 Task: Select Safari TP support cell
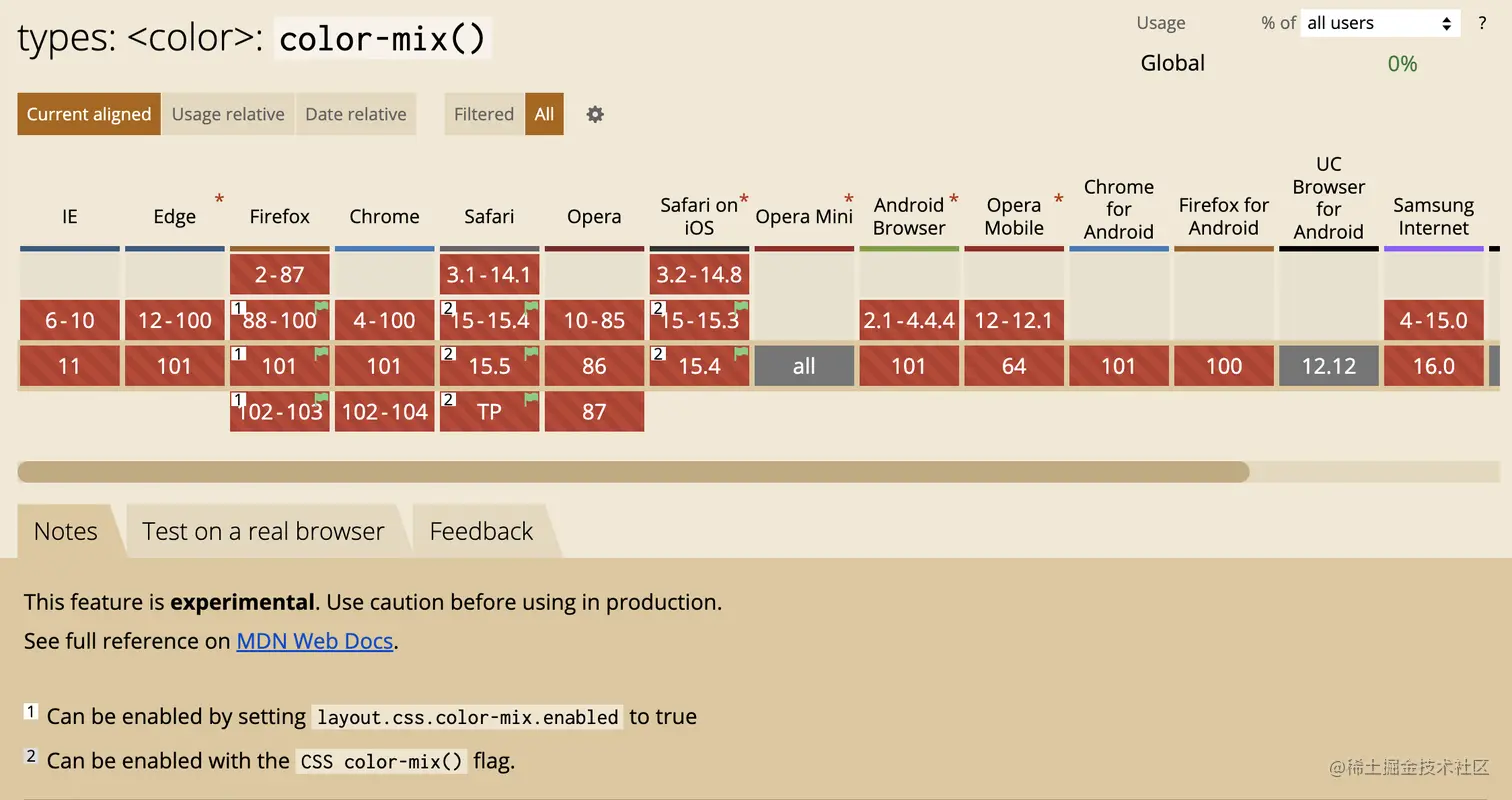tap(489, 411)
